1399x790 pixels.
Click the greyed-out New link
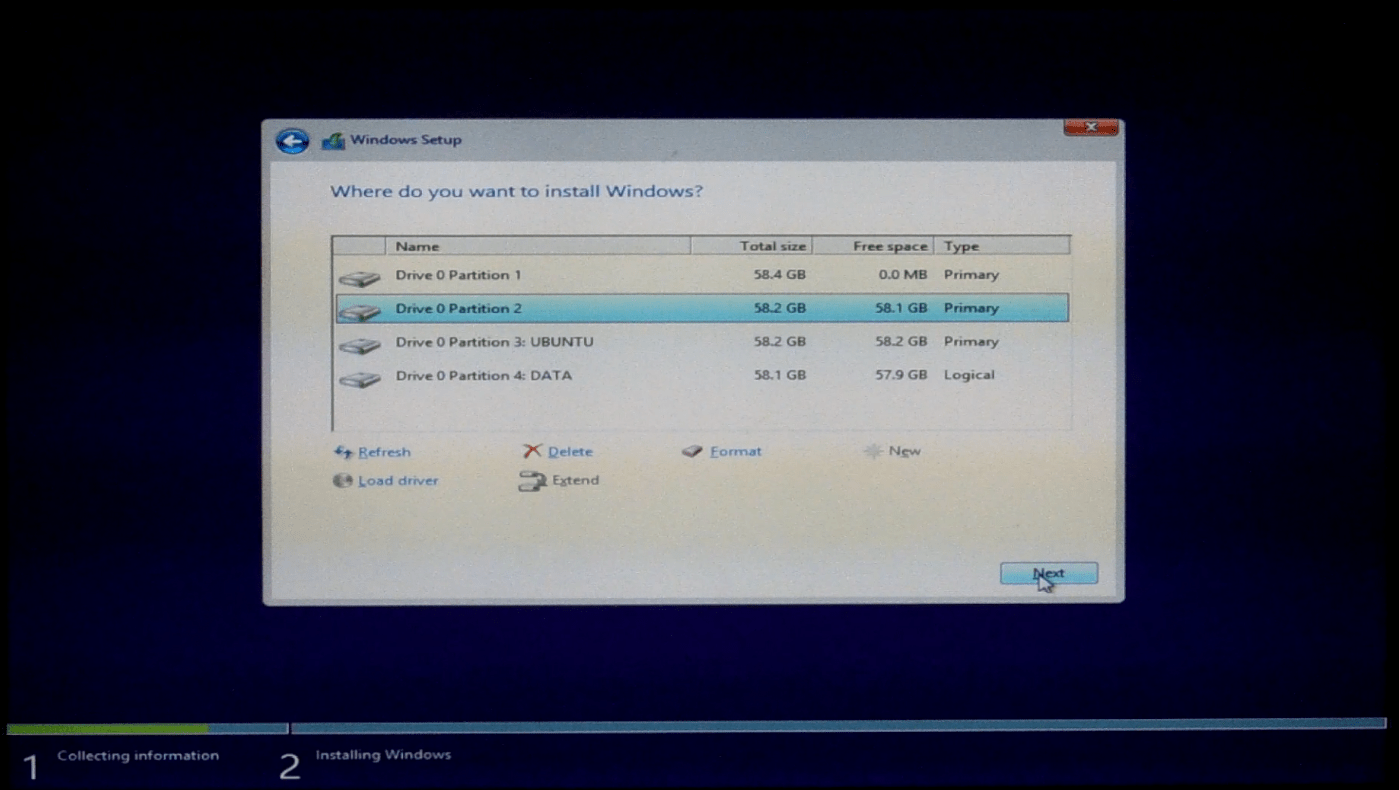click(904, 452)
